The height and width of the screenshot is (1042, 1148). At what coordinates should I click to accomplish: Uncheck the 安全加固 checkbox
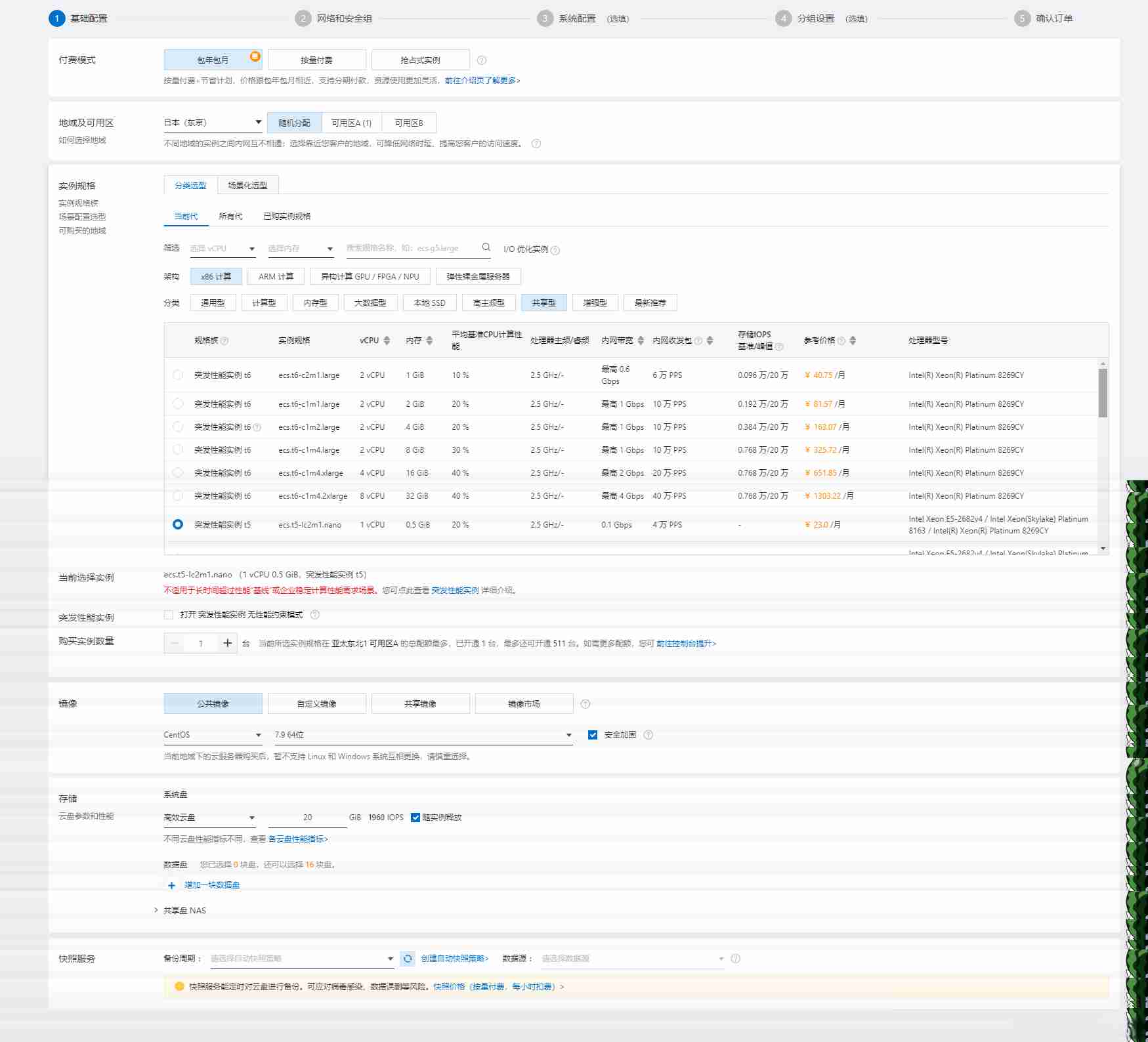pos(593,735)
